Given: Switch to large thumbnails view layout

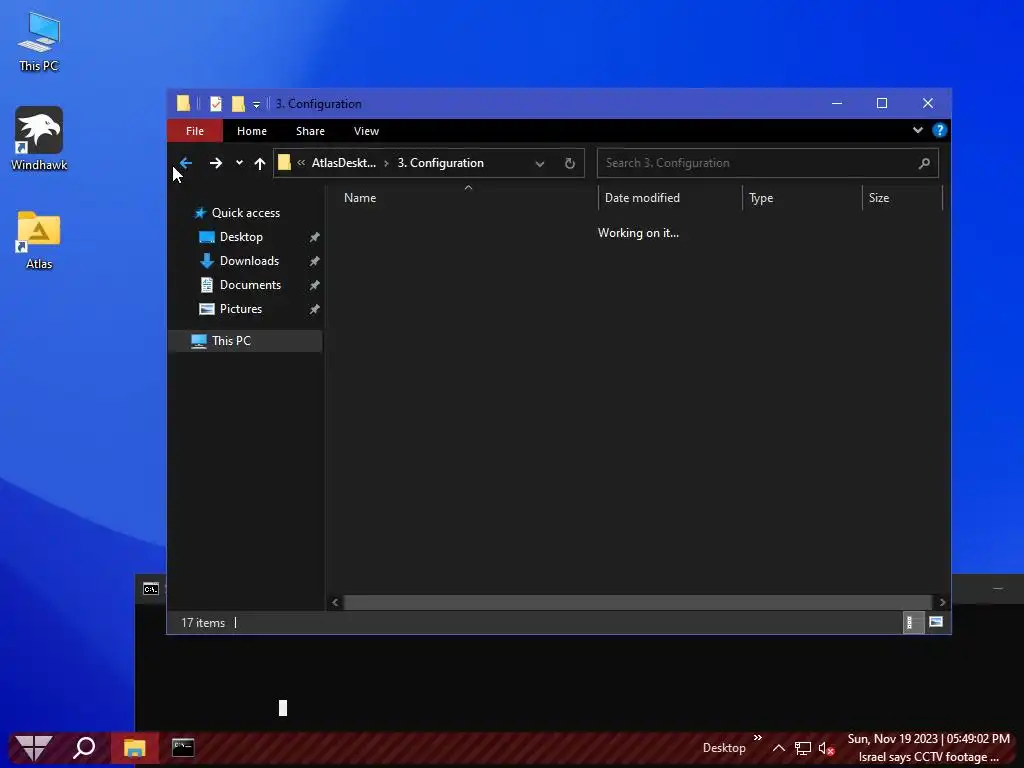Looking at the screenshot, I should pyautogui.click(x=936, y=622).
